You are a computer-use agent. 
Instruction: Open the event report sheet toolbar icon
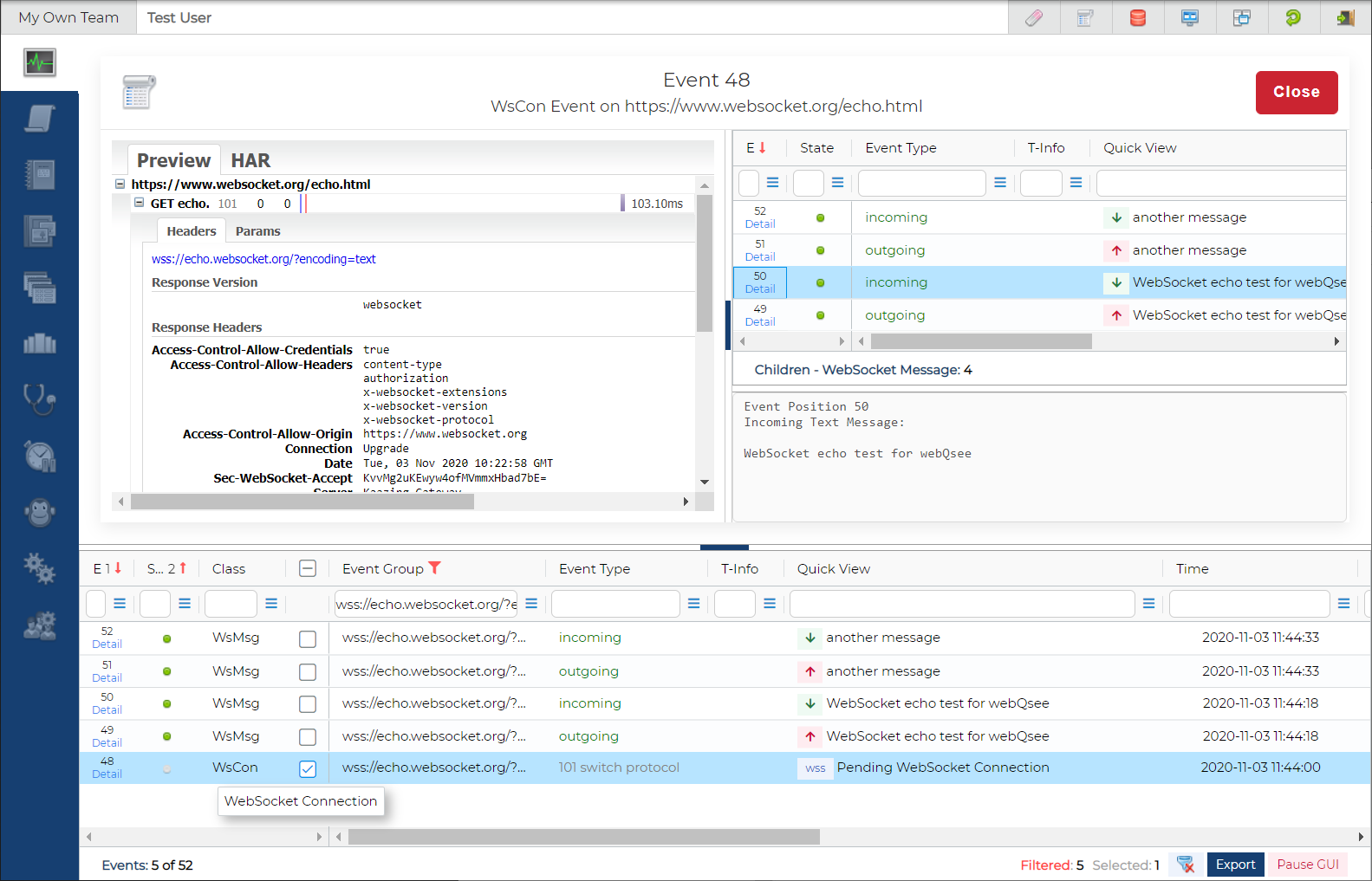click(x=1085, y=17)
